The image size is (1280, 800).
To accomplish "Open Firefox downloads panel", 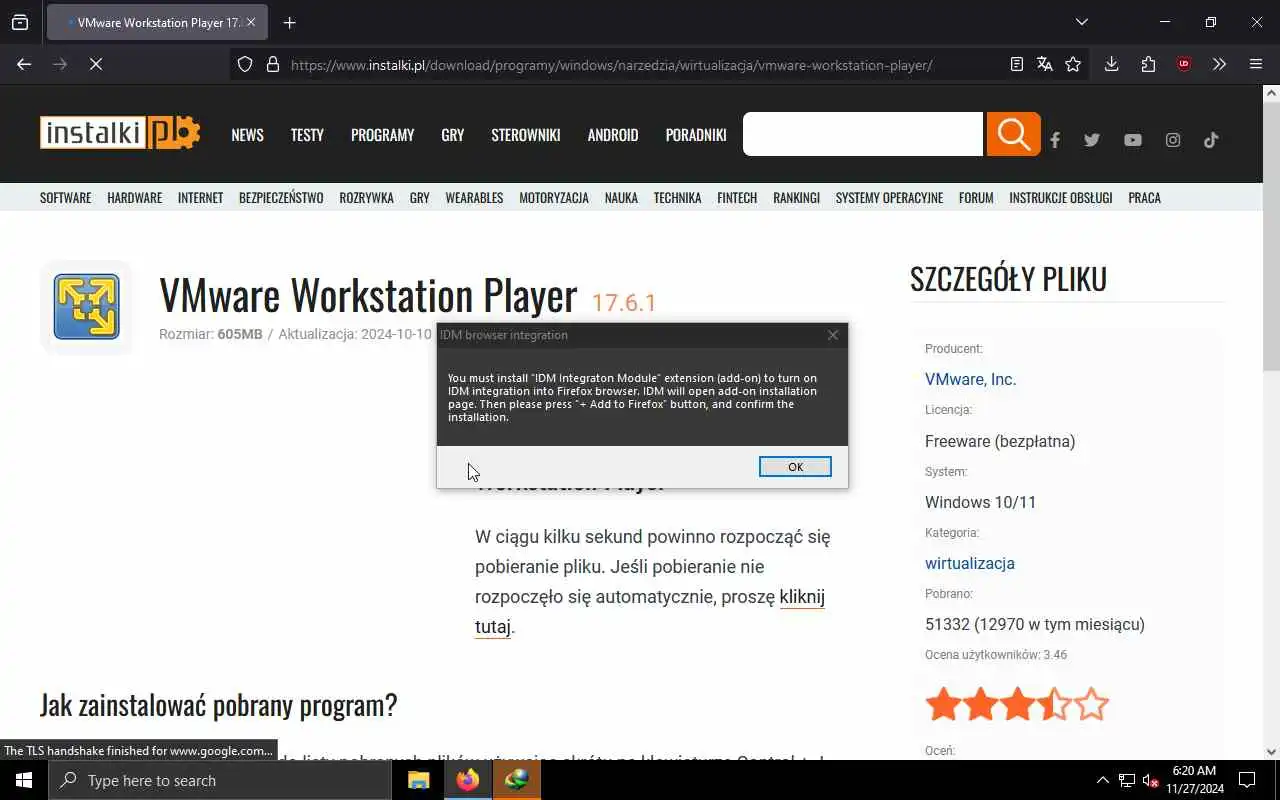I will (1111, 64).
